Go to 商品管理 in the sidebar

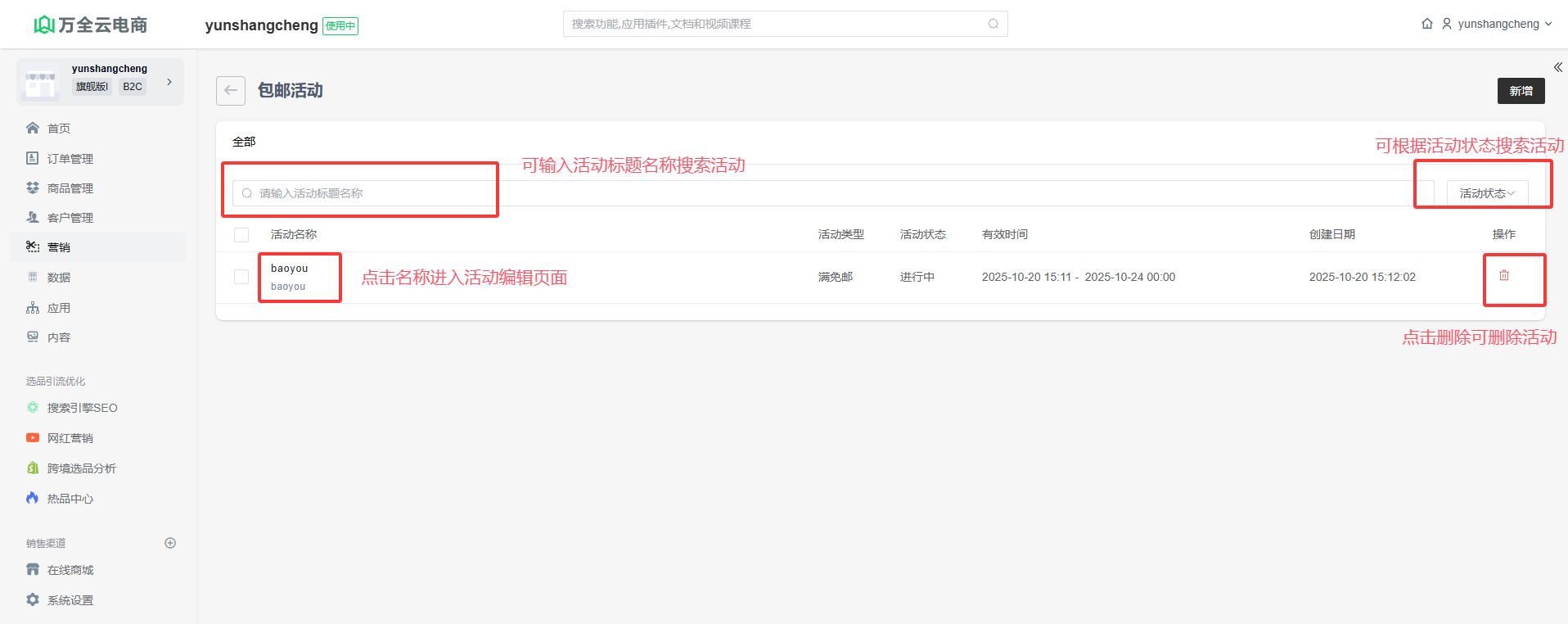(x=70, y=188)
